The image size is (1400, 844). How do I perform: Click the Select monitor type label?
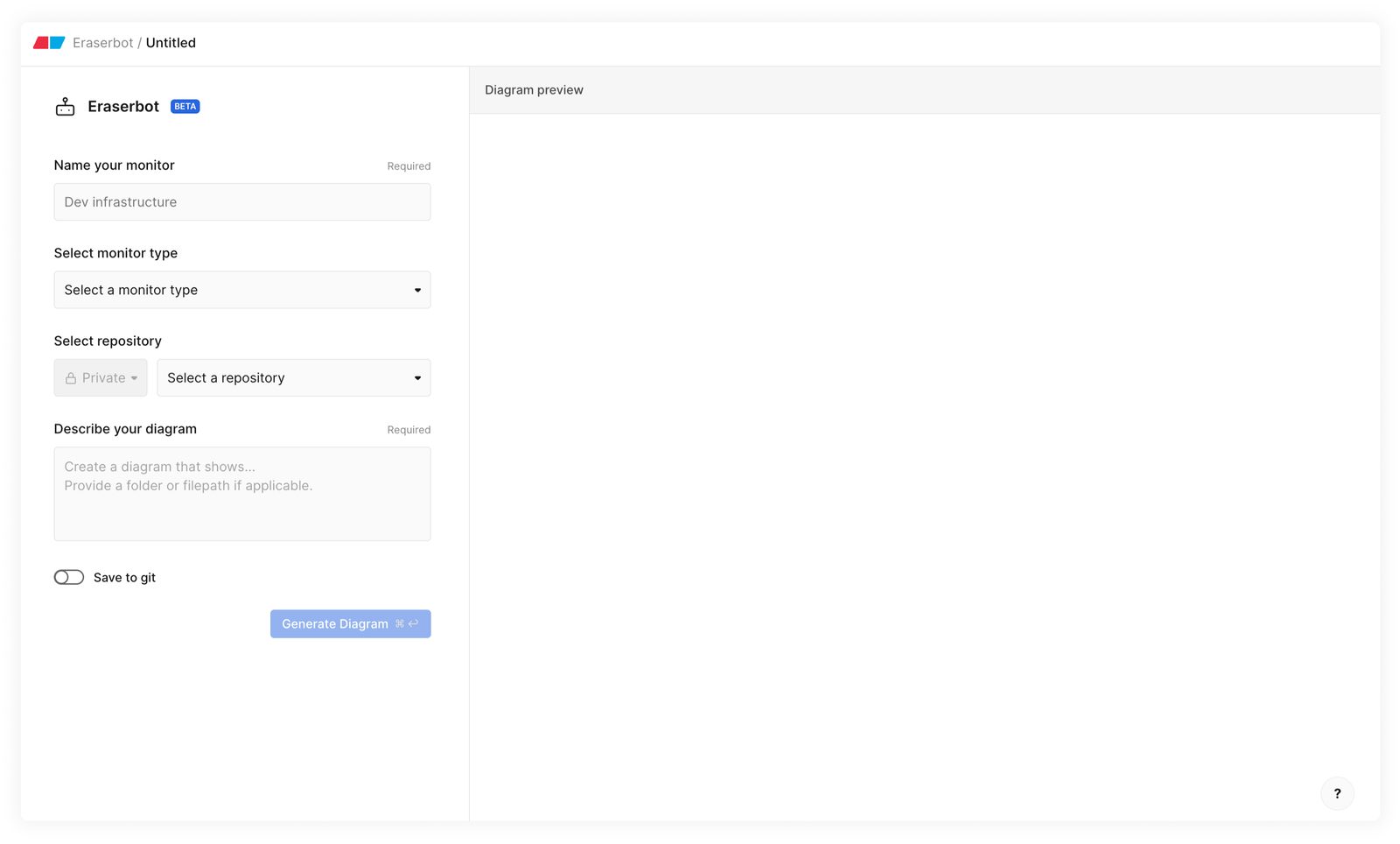115,253
